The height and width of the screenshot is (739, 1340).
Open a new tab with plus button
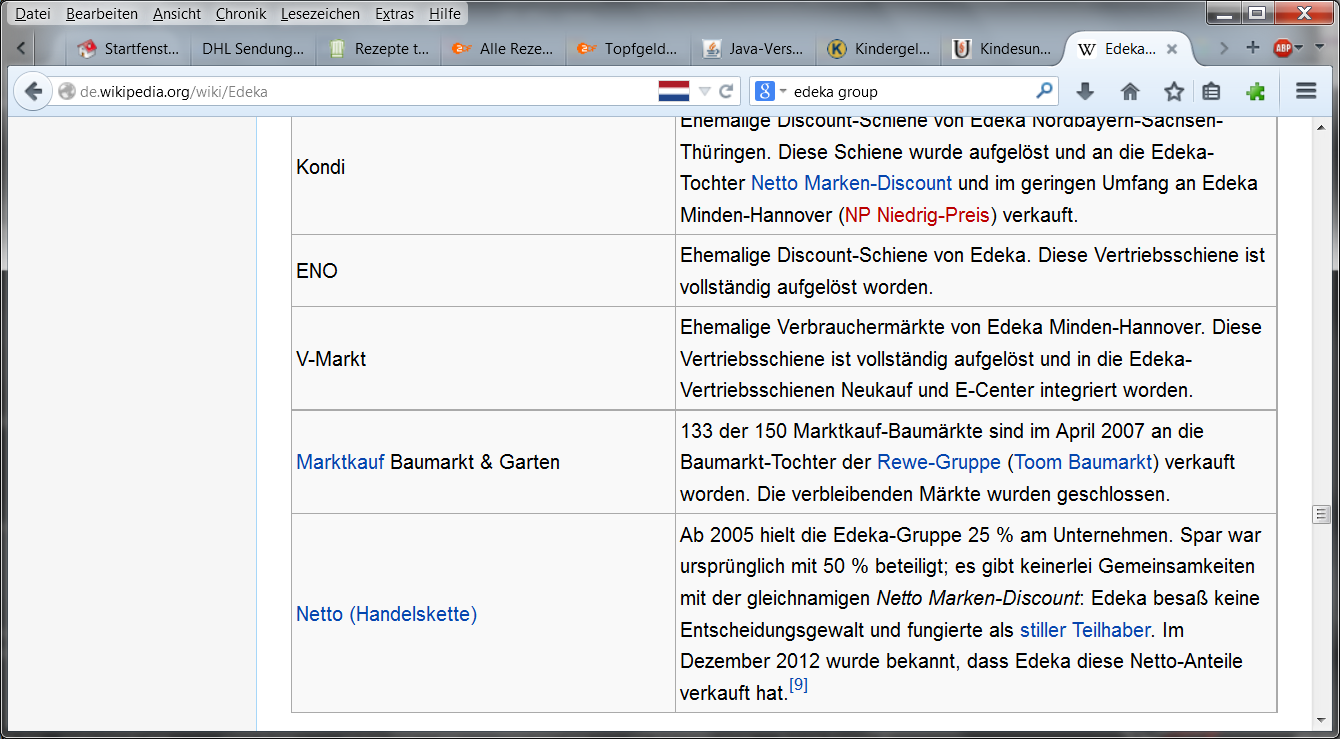point(1252,48)
